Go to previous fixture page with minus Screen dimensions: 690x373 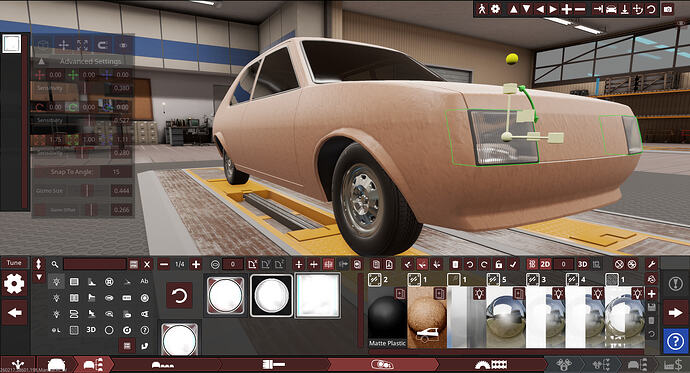click(x=164, y=264)
